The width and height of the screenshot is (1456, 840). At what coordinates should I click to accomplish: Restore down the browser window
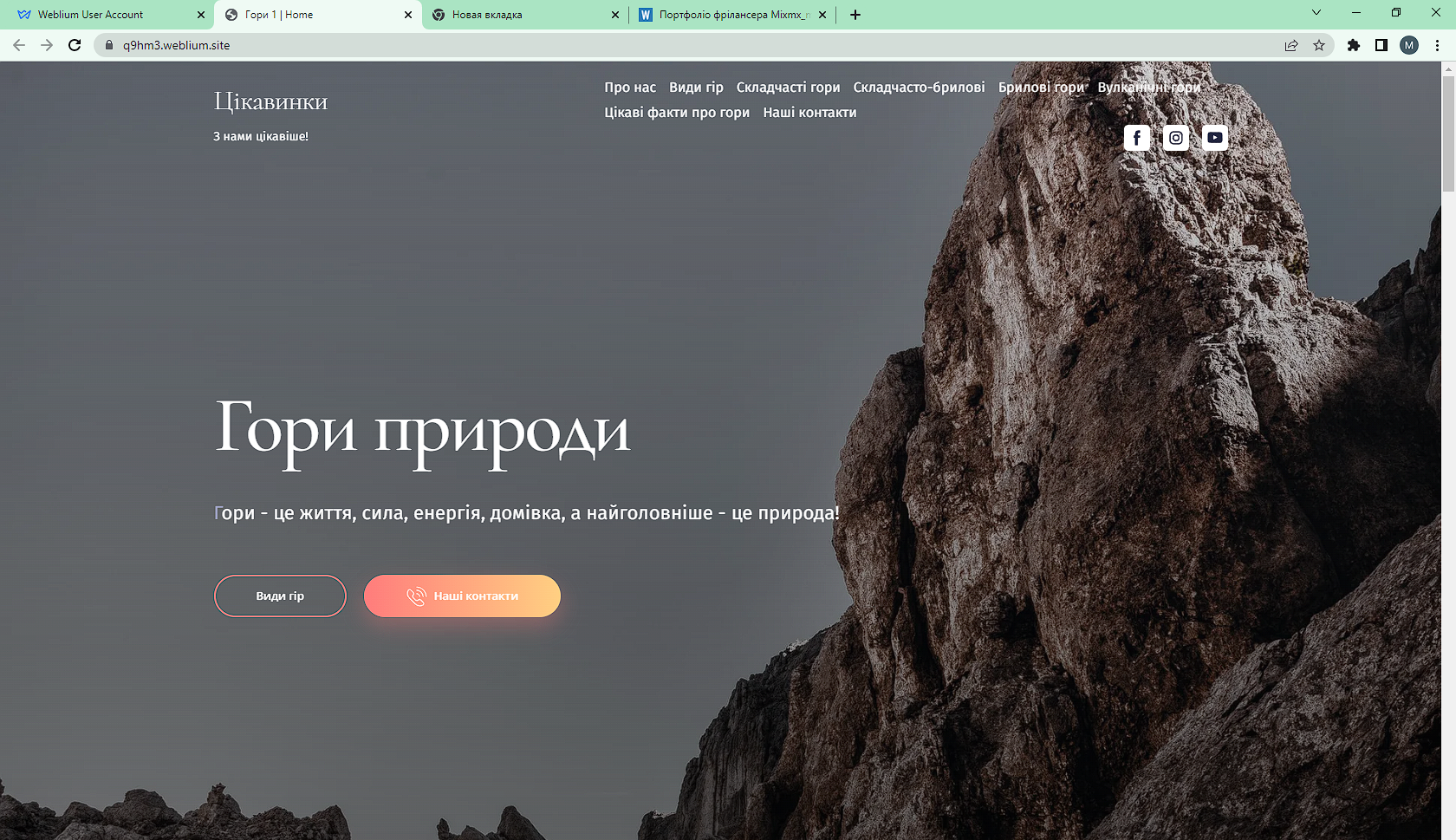(1396, 12)
